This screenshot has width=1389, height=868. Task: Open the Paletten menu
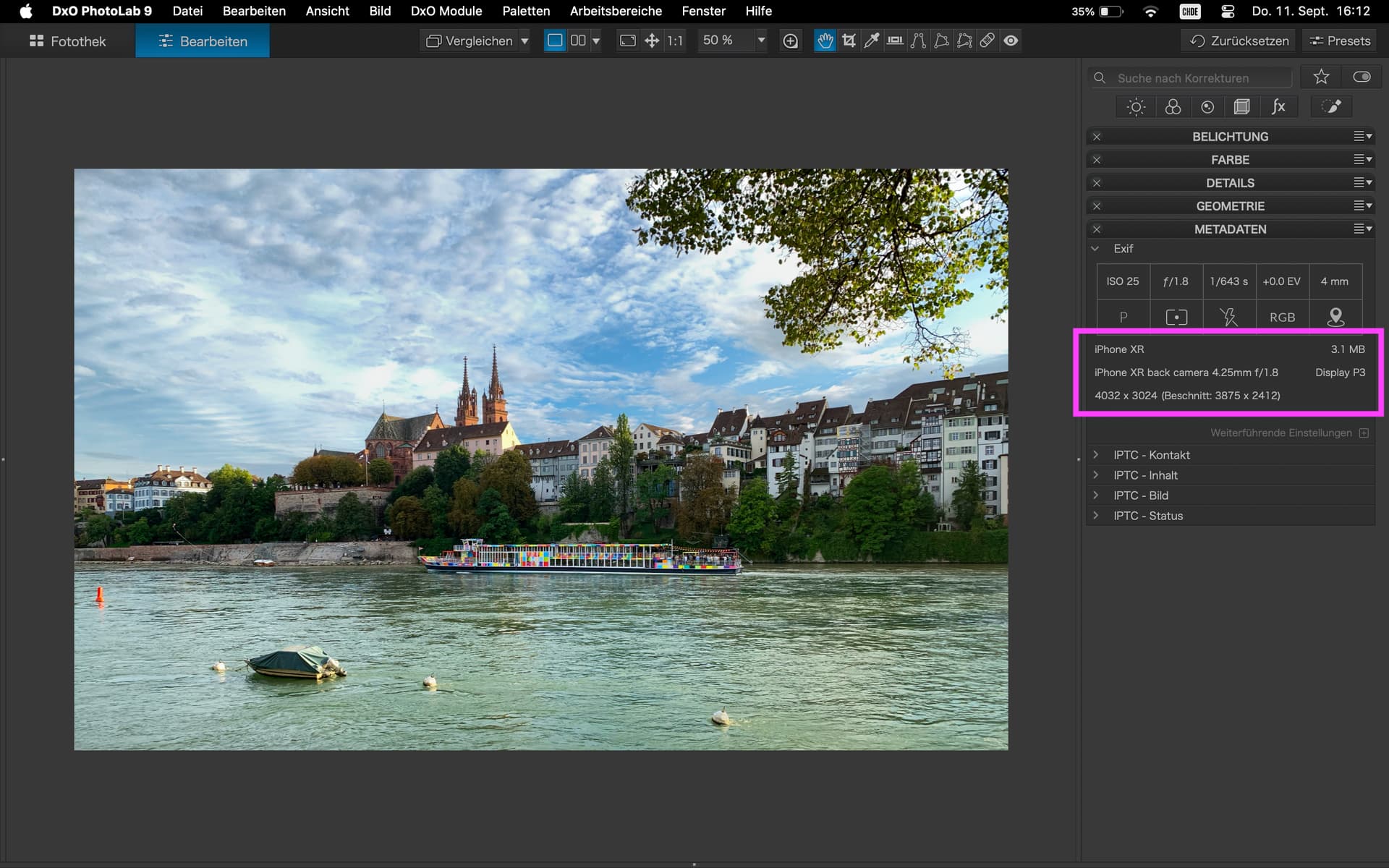pos(526,11)
